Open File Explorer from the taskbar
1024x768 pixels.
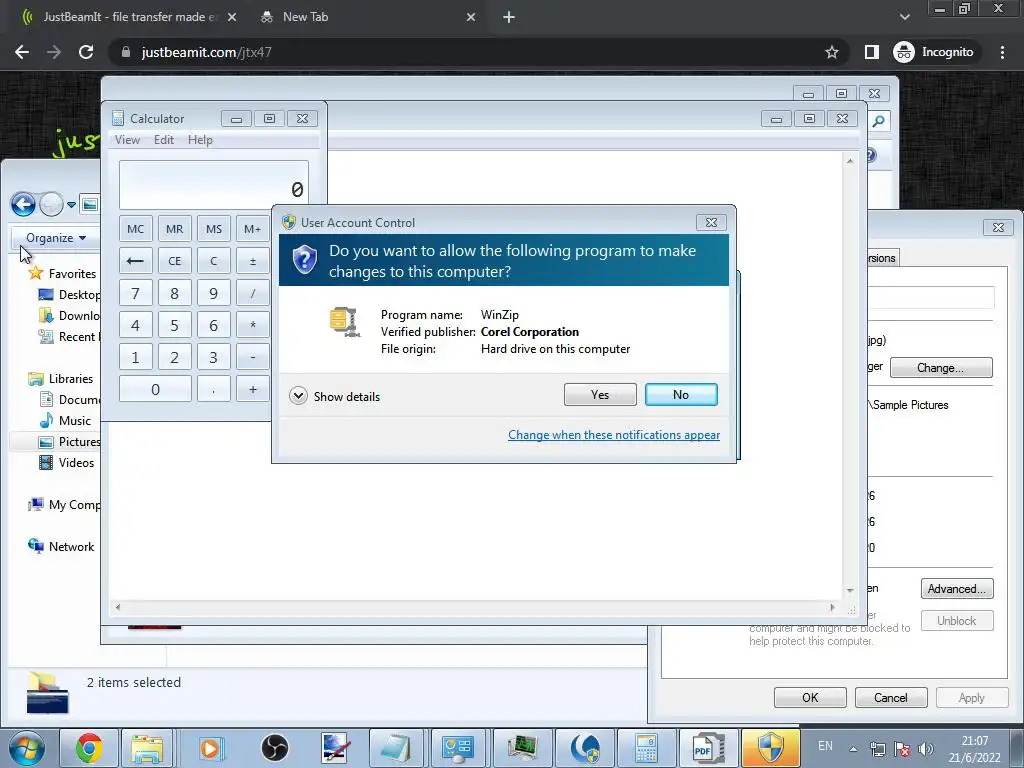[x=146, y=748]
